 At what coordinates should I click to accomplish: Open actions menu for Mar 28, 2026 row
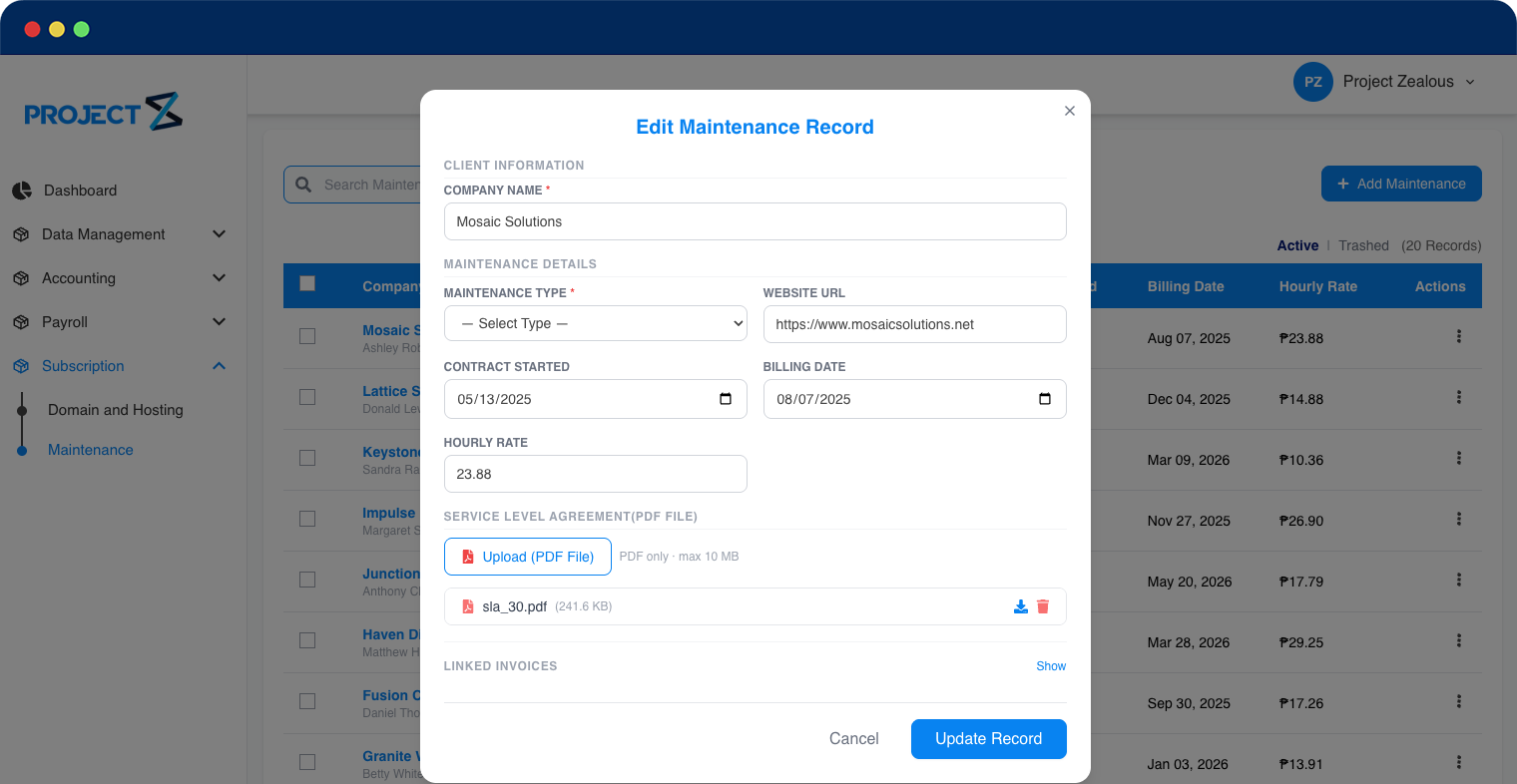point(1458,640)
